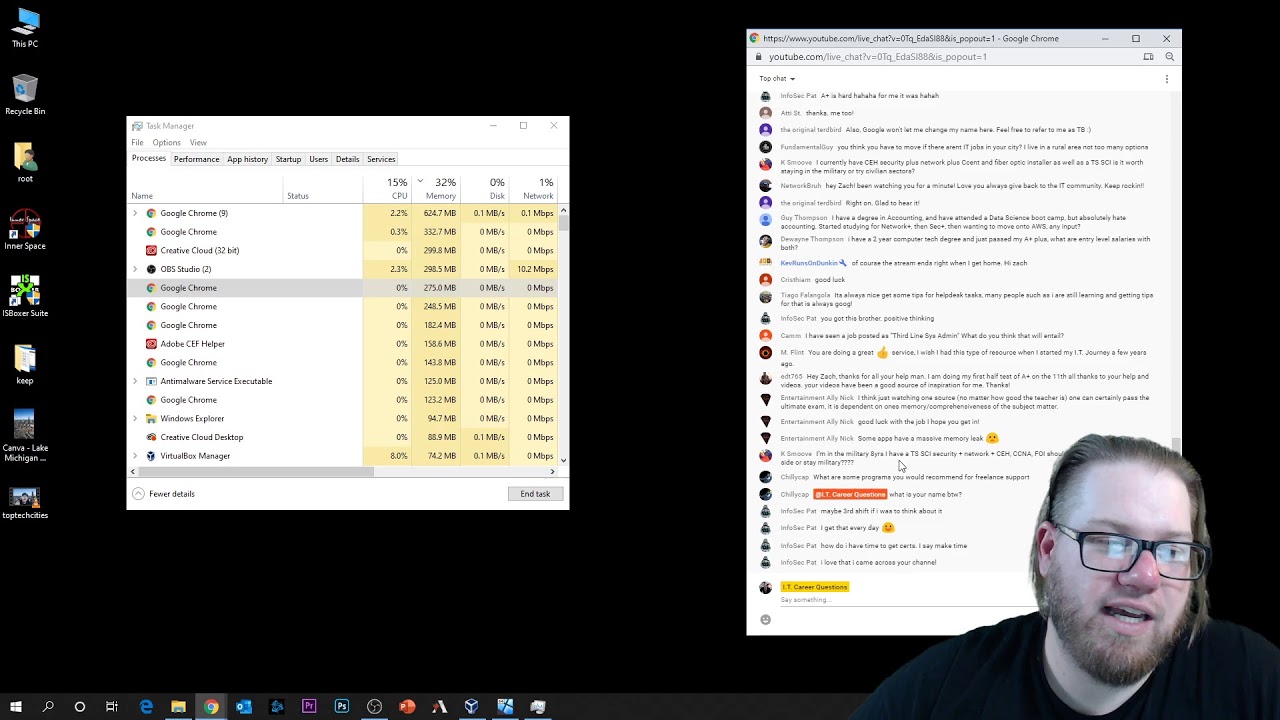Select root folder desktop icon
This screenshot has width=1280, height=720.
25,163
